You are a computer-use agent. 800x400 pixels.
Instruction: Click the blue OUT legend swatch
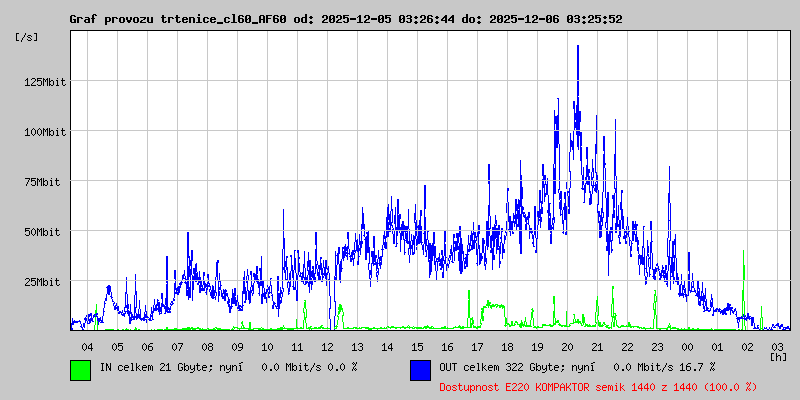click(420, 369)
